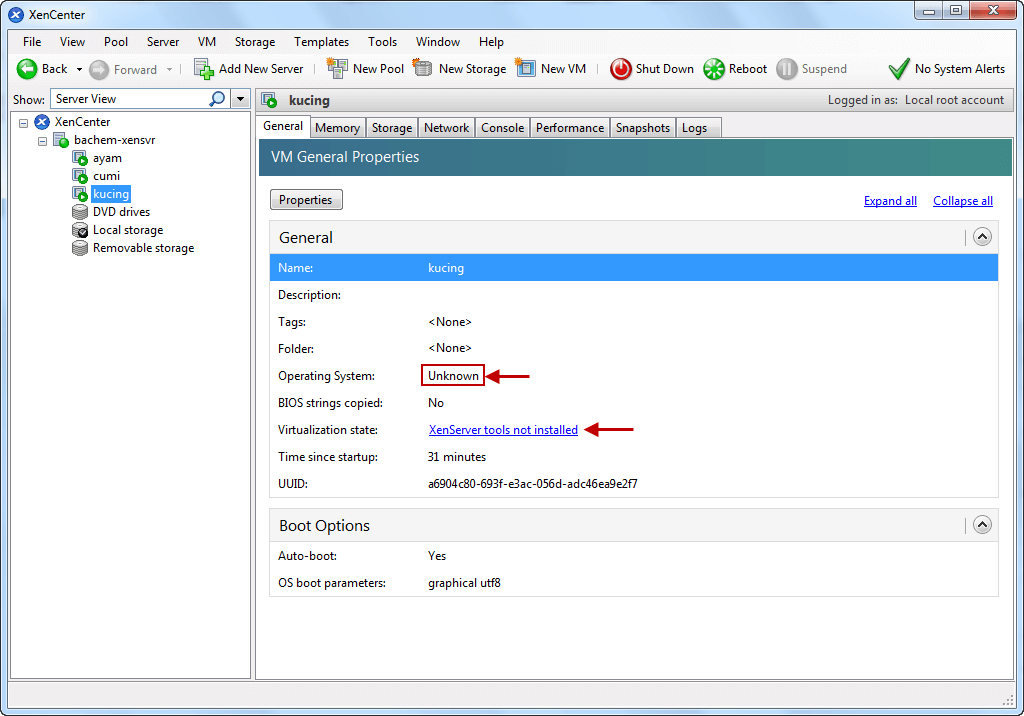This screenshot has height=716, width=1024.
Task: Open the Forward history dropdown arrow
Action: pos(169,69)
